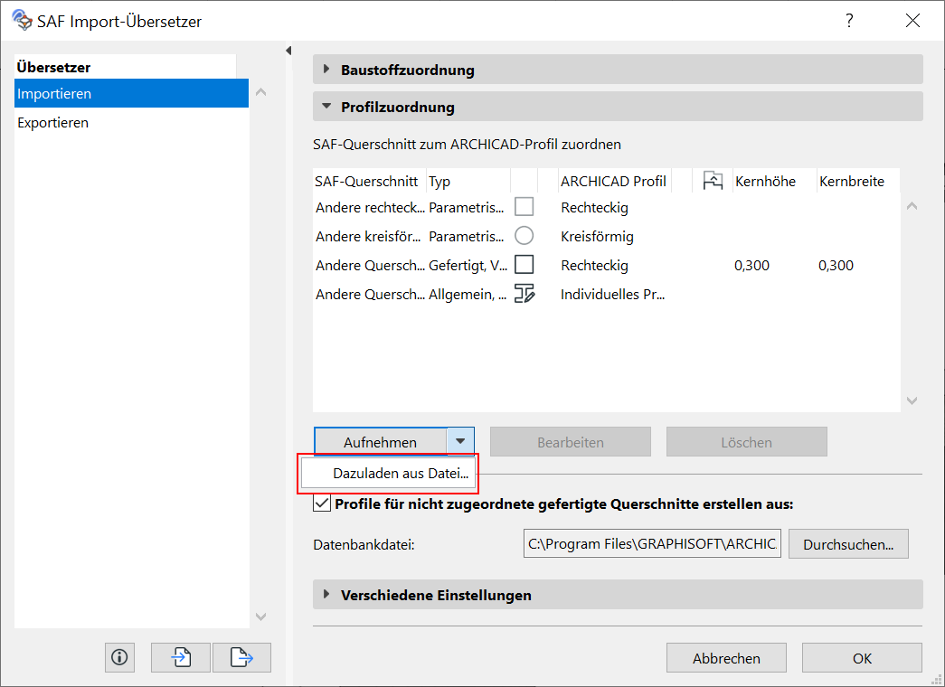Screen dimensions: 945x687
Task: Click the Kreisförmig profile cell
Action: [597, 236]
